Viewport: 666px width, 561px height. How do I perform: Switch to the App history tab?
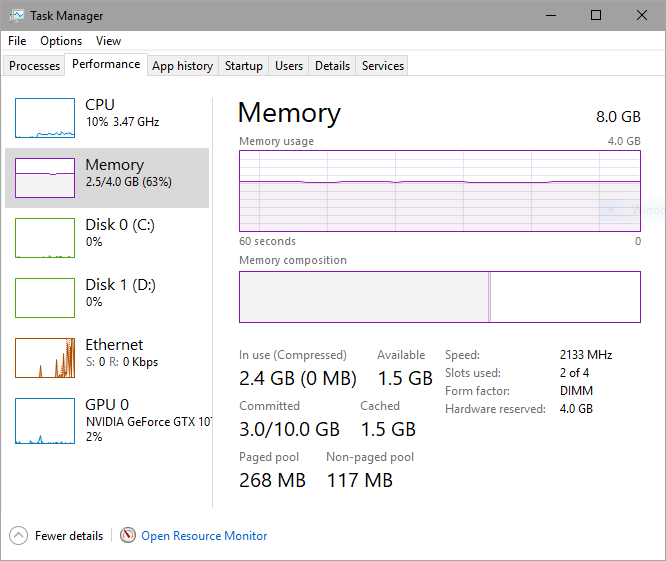(182, 66)
